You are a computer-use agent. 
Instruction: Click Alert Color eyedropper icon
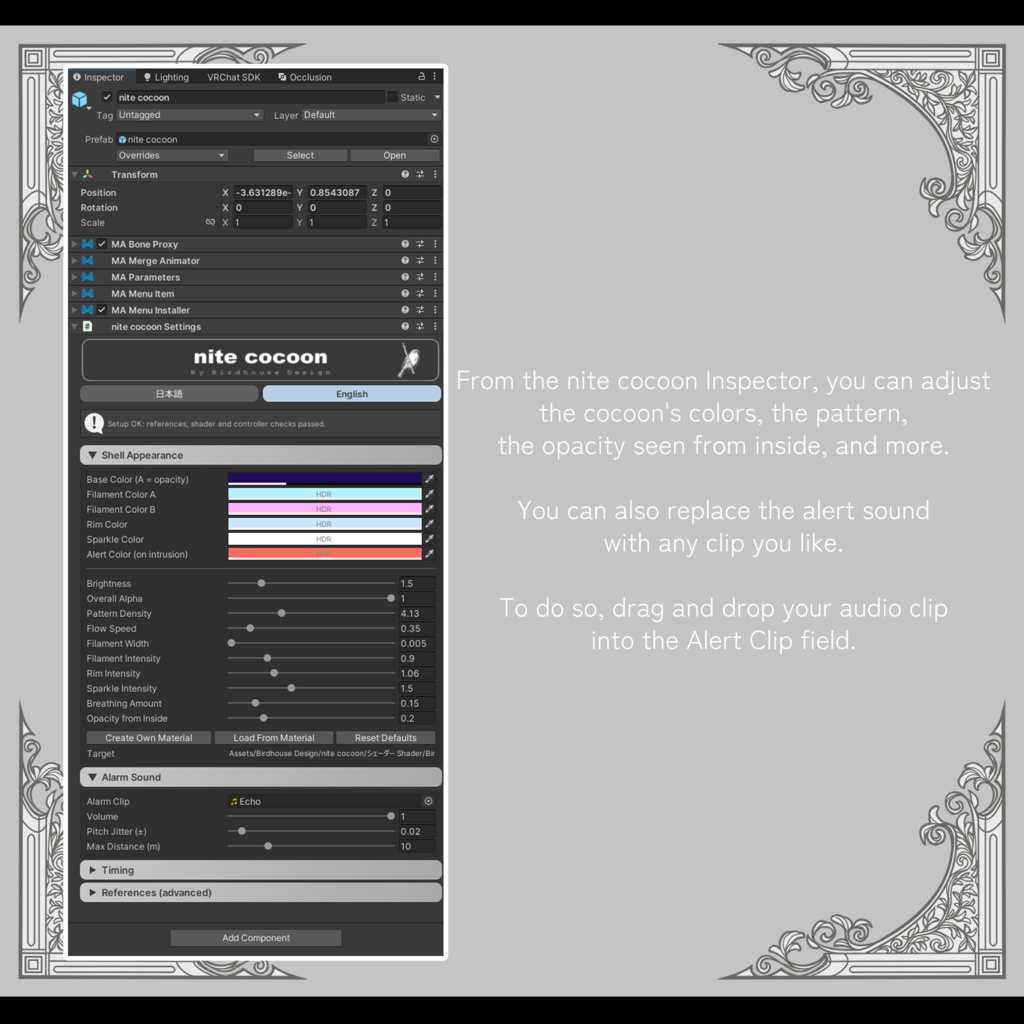click(x=430, y=554)
